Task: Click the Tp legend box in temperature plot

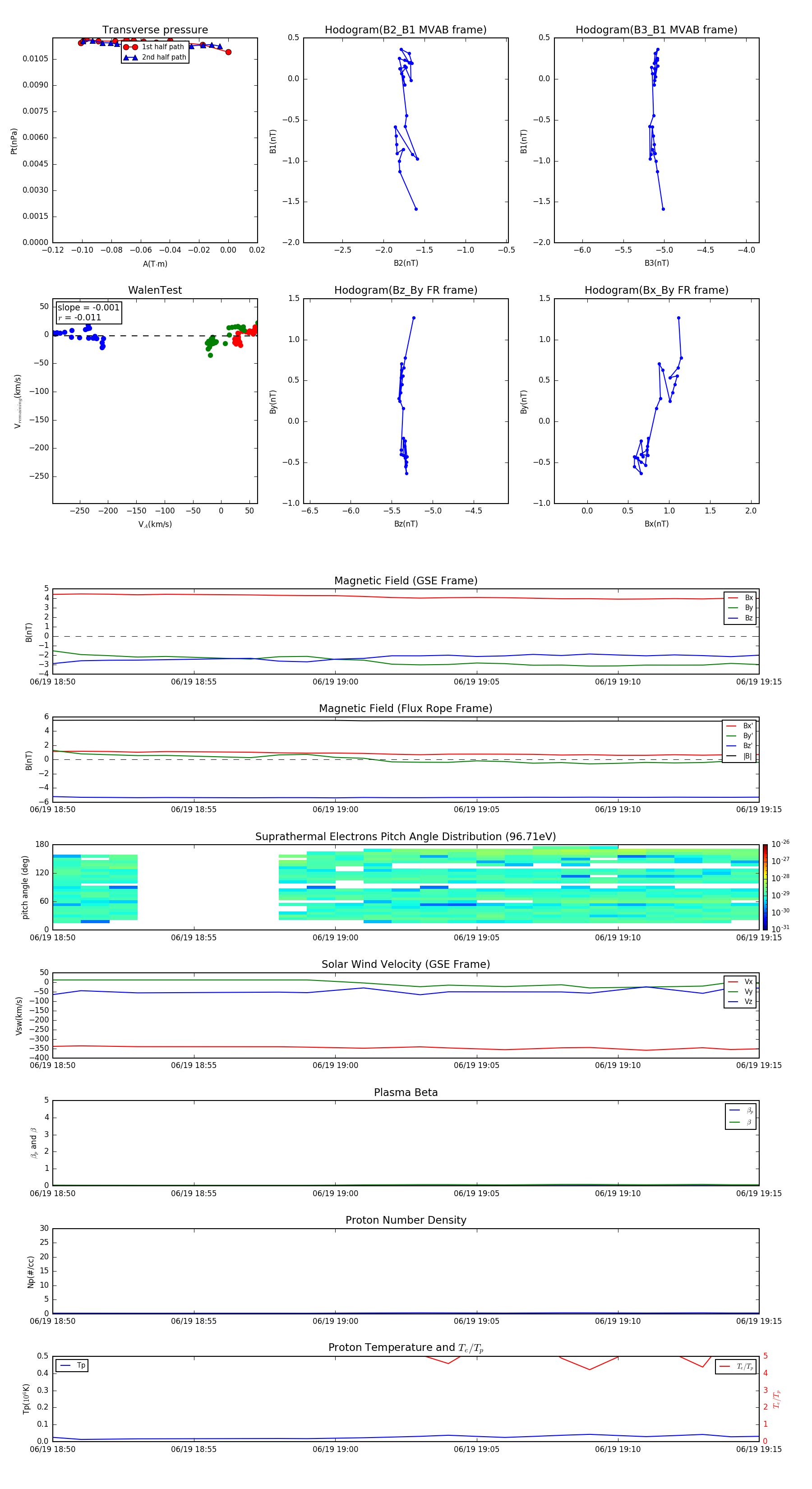Action: 72,1365
